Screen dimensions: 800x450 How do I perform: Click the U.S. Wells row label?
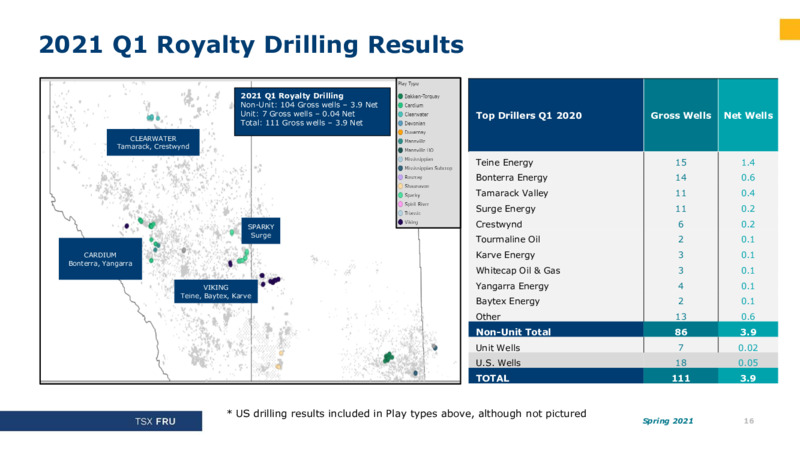tap(498, 363)
